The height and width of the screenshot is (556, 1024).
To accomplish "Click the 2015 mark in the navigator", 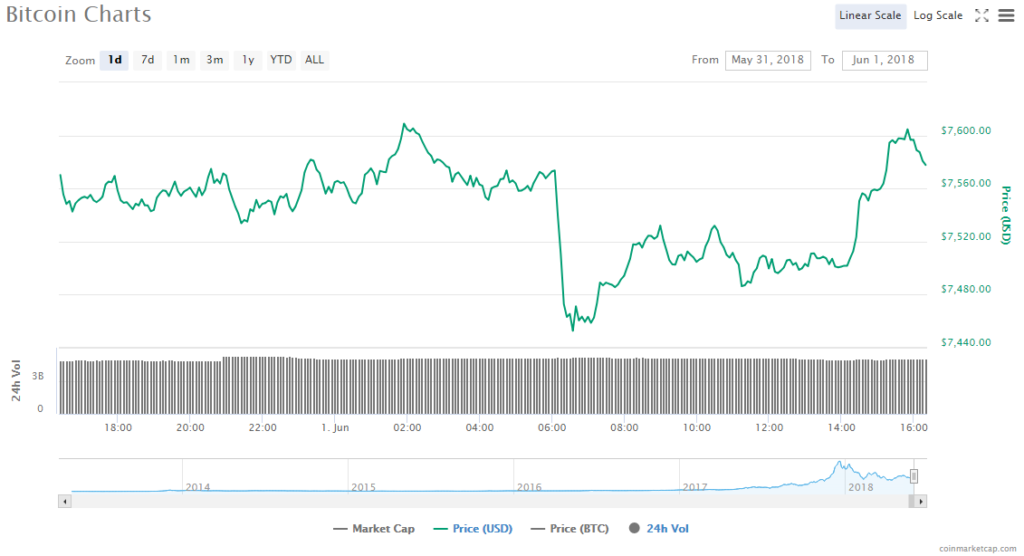I will point(364,487).
